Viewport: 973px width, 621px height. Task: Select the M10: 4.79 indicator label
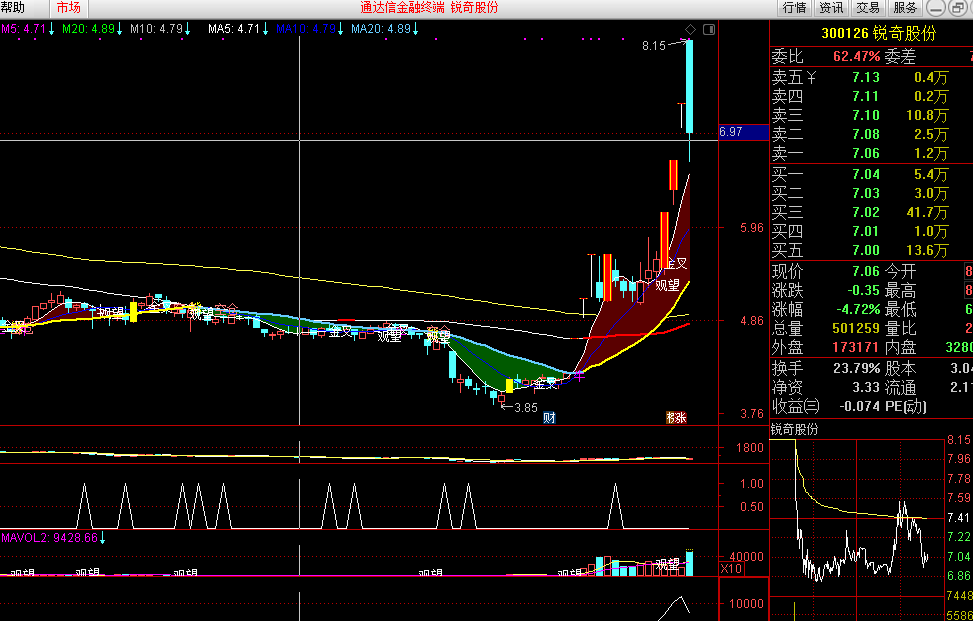pyautogui.click(x=156, y=29)
